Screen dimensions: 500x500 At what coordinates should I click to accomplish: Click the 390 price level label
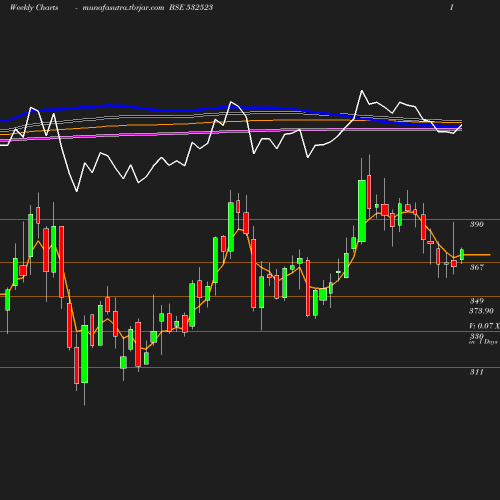point(477,224)
